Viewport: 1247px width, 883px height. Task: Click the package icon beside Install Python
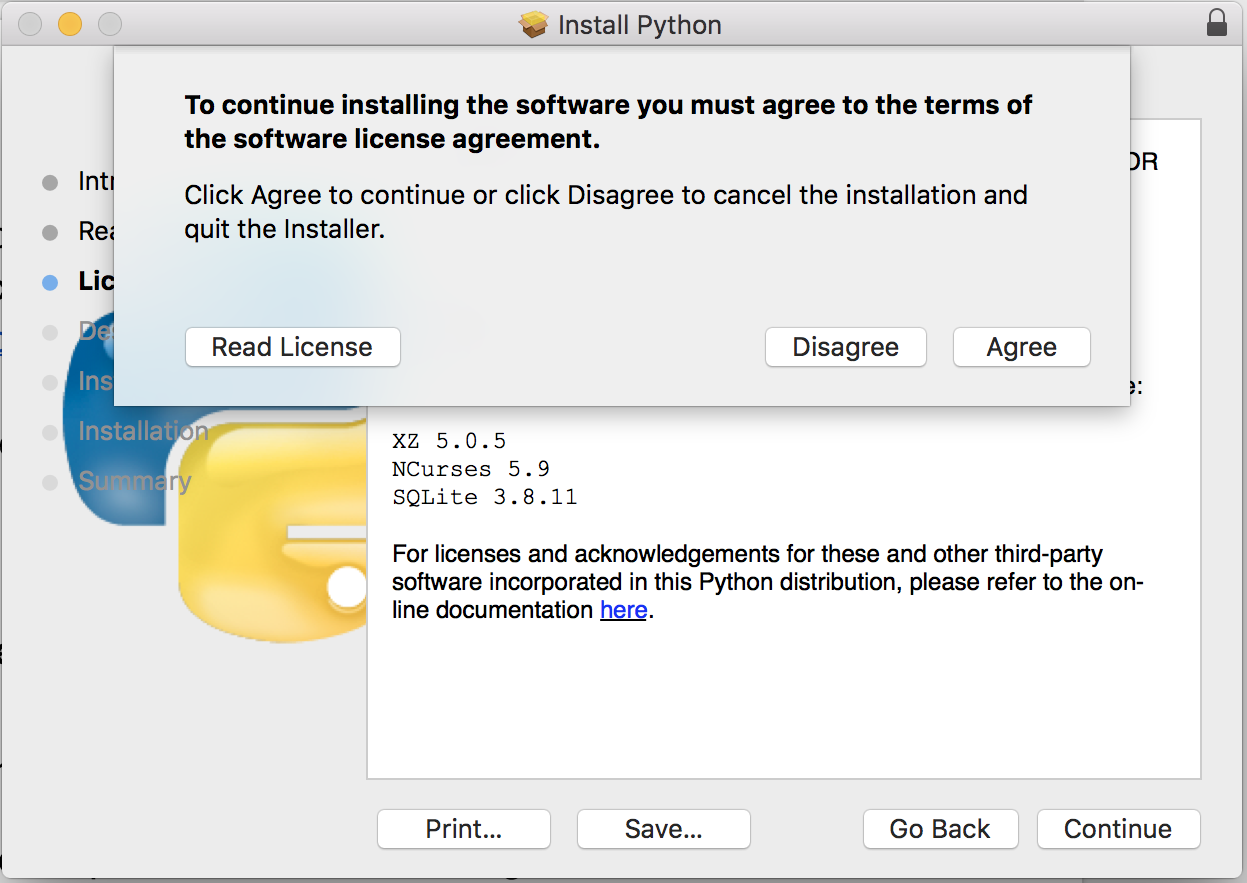pos(534,24)
